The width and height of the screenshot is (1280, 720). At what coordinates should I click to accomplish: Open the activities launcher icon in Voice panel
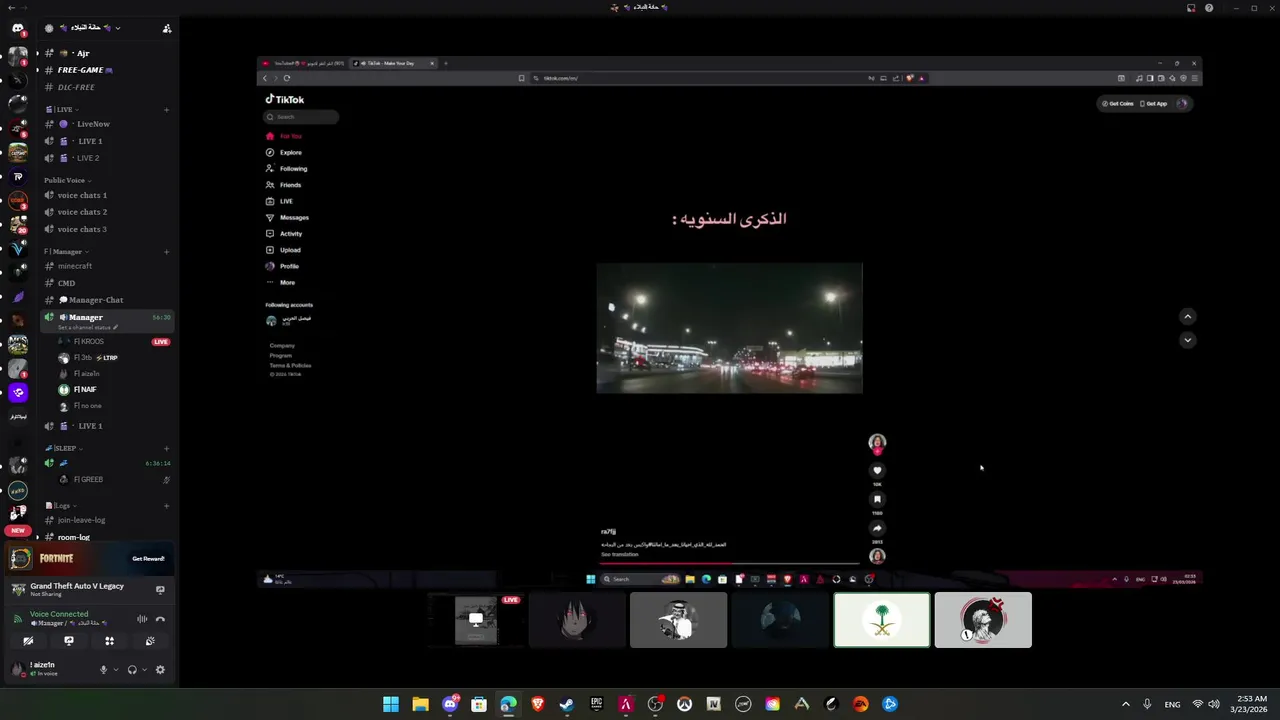pyautogui.click(x=109, y=641)
